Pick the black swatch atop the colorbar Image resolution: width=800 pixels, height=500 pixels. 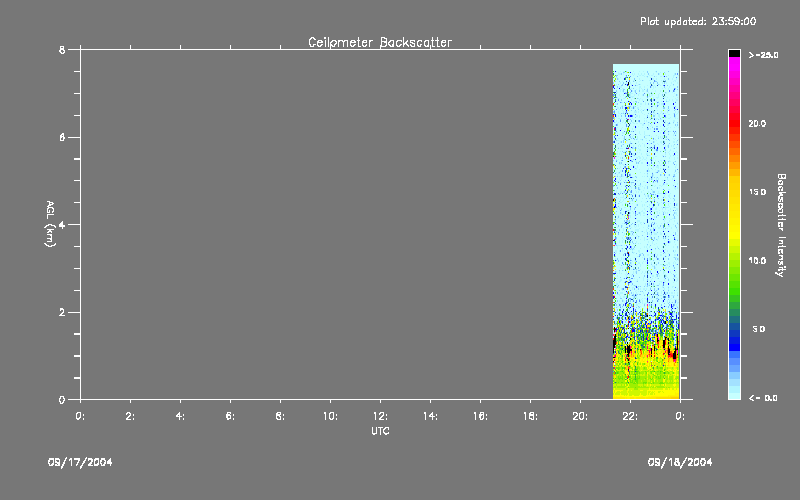coord(734,53)
